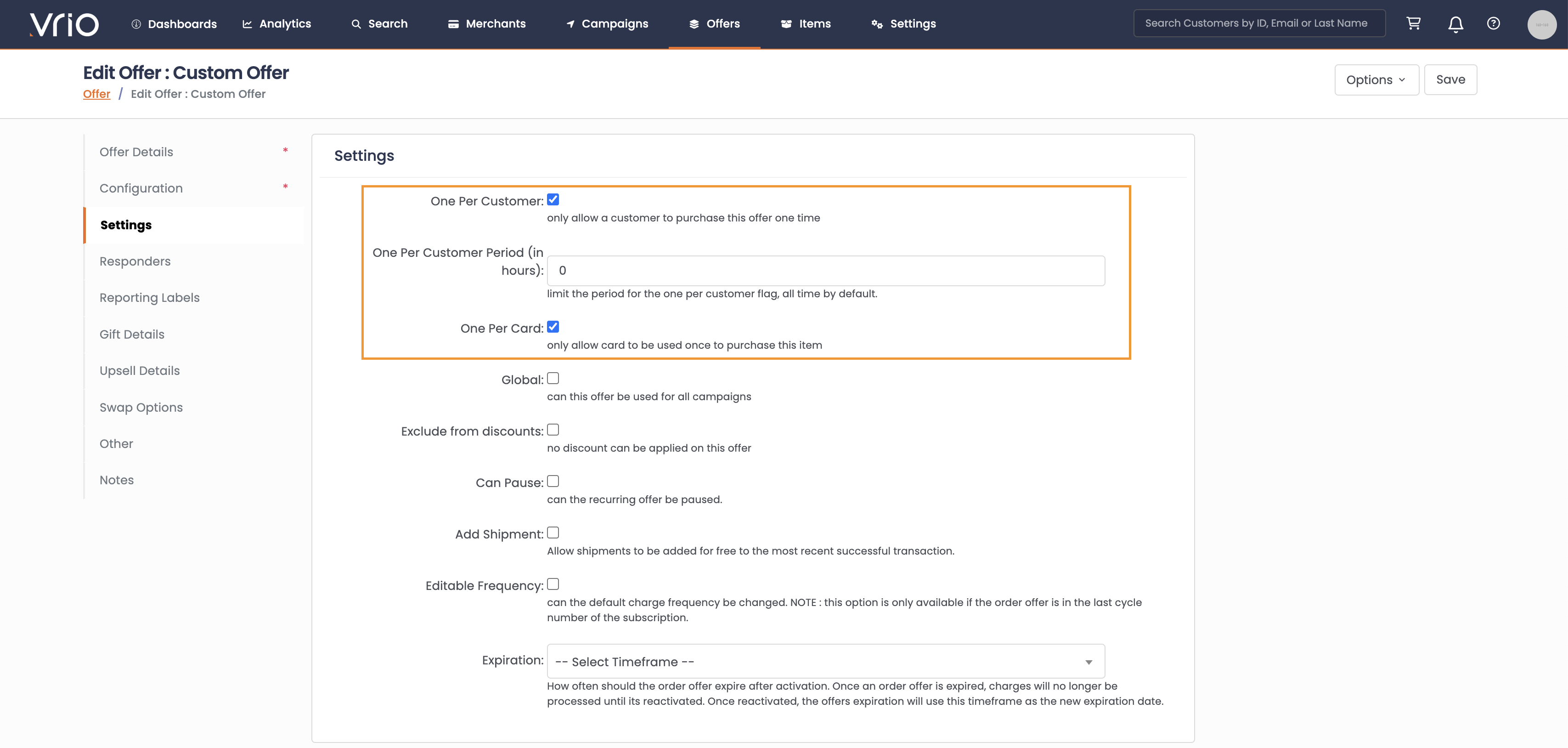
Task: Open the Gift Details section
Action: point(194,334)
